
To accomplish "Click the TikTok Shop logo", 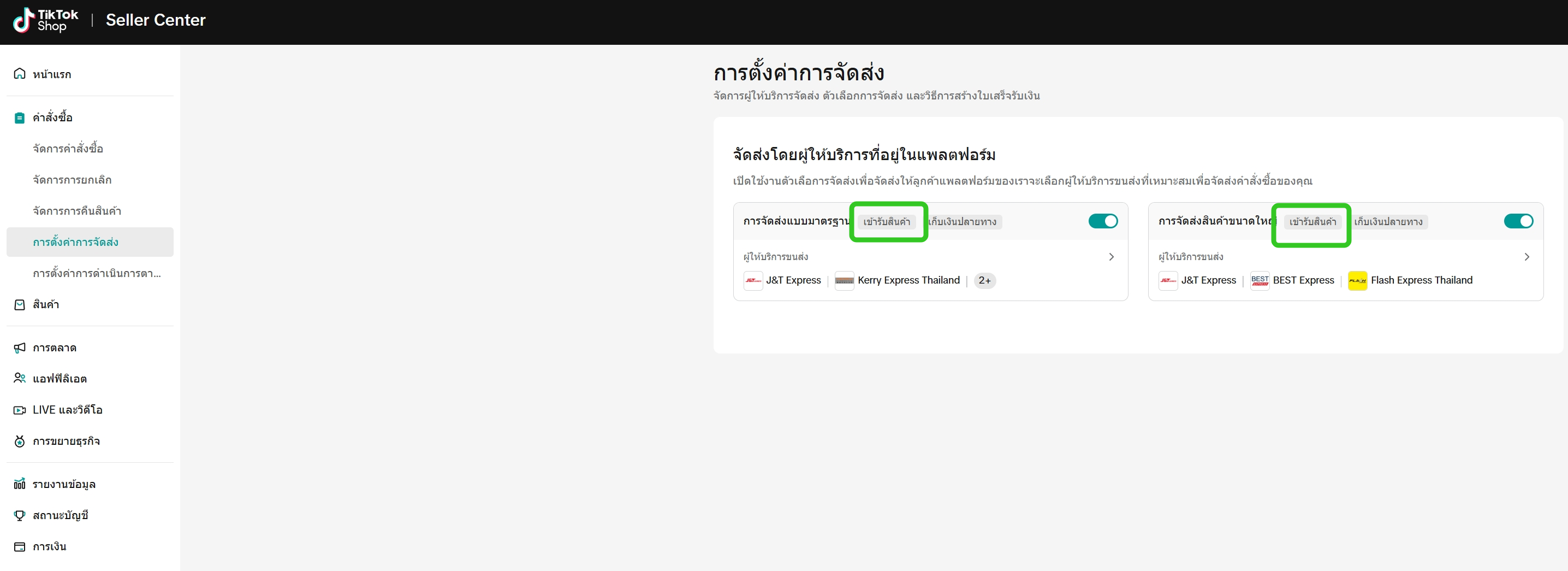I will (x=46, y=20).
